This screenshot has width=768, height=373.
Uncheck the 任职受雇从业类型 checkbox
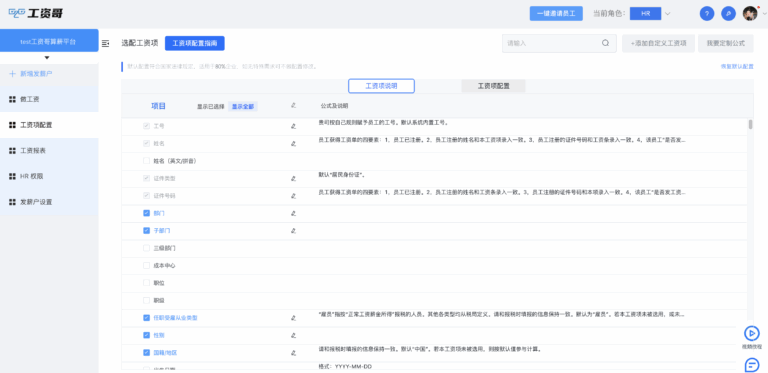(x=146, y=318)
